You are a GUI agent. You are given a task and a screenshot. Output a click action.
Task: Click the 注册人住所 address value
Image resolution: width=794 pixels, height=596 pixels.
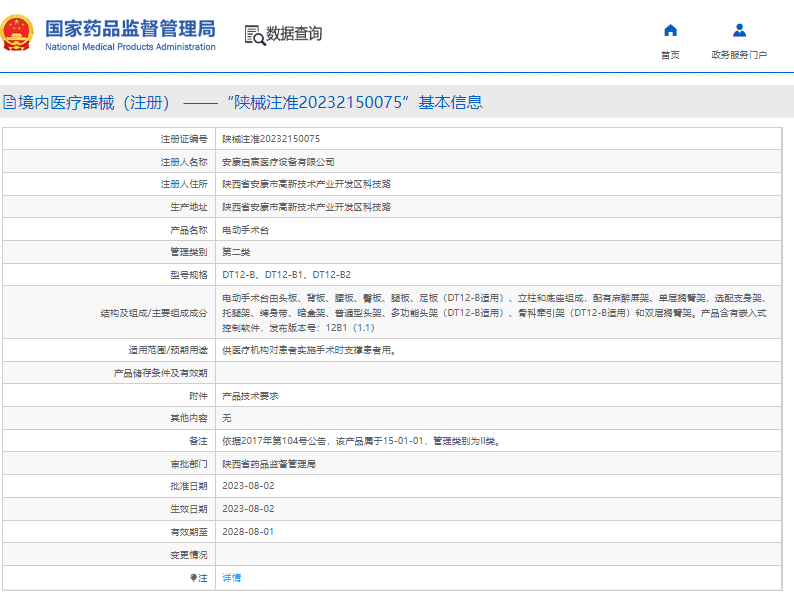[x=306, y=184]
